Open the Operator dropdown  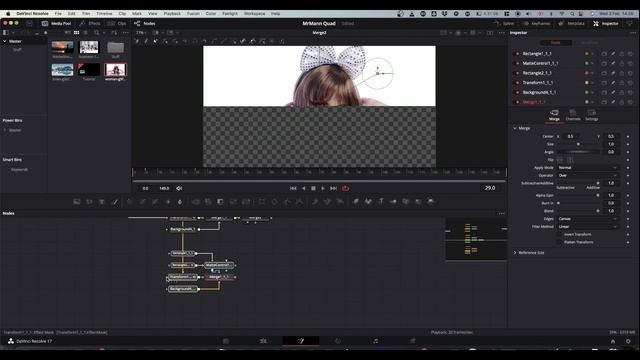[588, 176]
